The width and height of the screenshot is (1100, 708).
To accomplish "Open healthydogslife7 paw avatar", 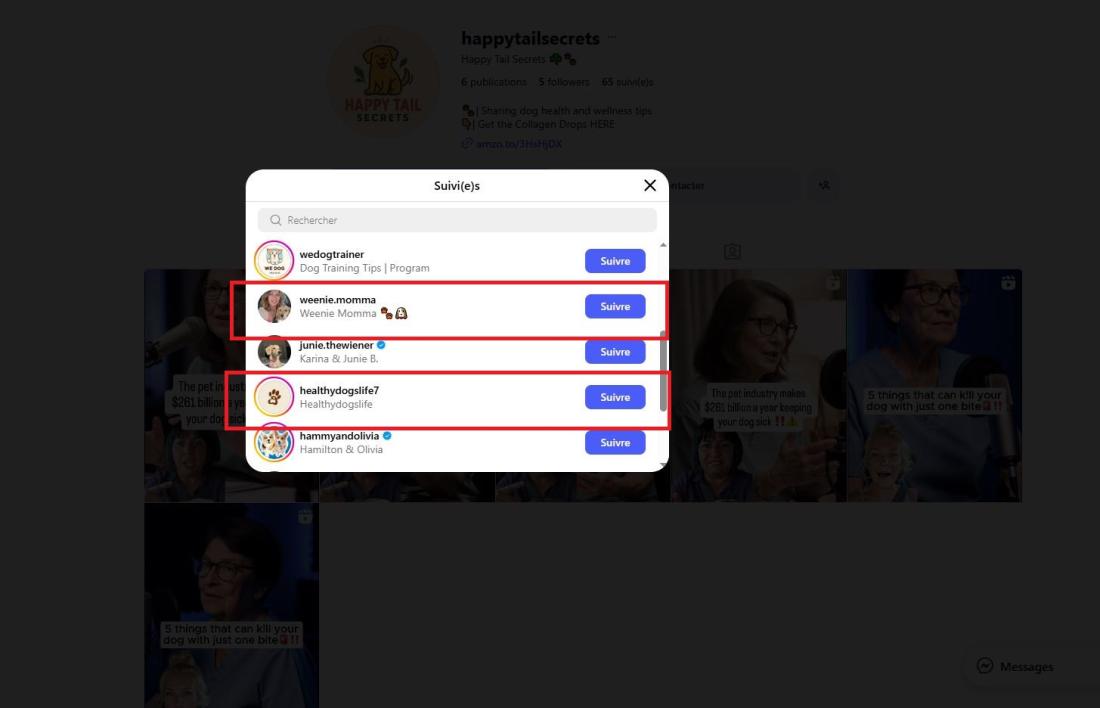I will pyautogui.click(x=274, y=397).
